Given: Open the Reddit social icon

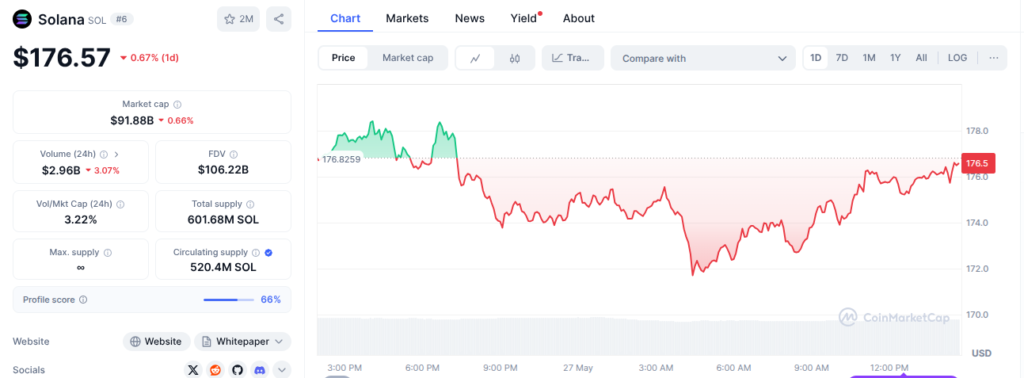Looking at the screenshot, I should click(x=215, y=370).
